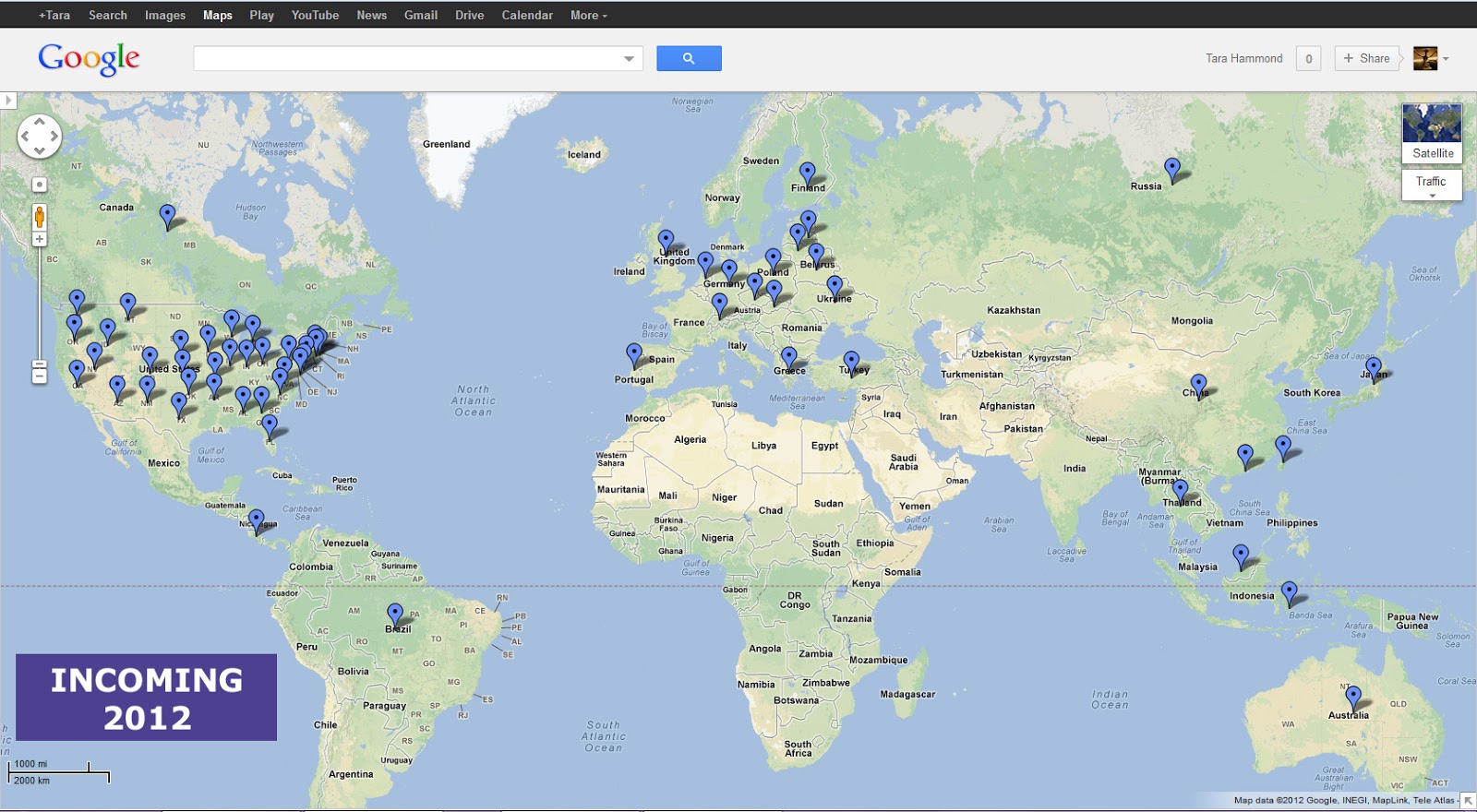Open Play in the top bar
The image size is (1477, 812).
pos(262,15)
